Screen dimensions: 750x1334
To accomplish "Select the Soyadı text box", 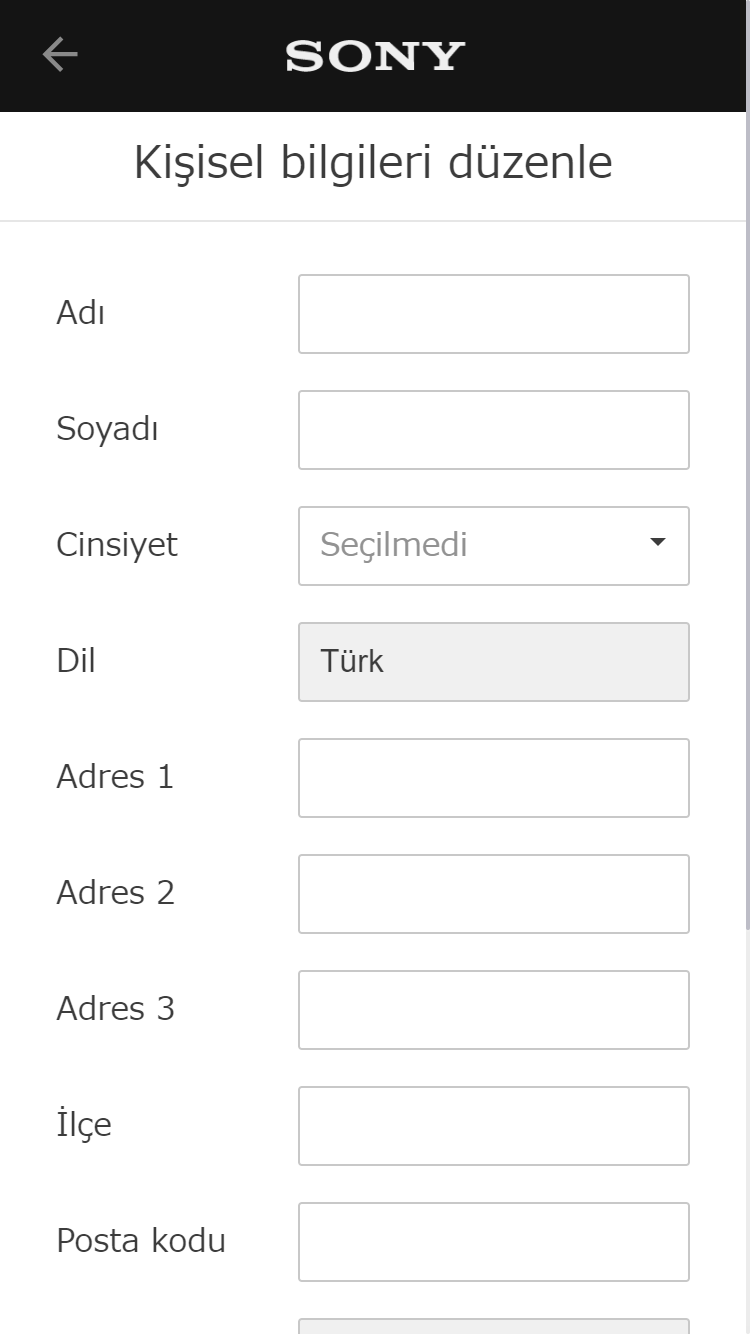I will click(x=493, y=429).
